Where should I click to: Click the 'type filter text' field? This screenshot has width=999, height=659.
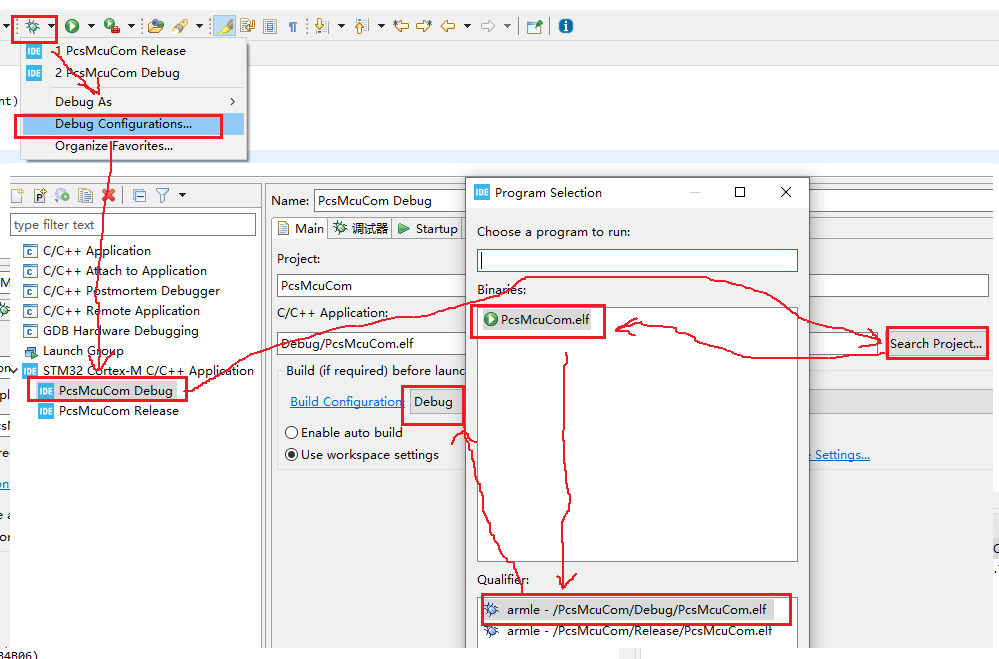click(x=133, y=224)
